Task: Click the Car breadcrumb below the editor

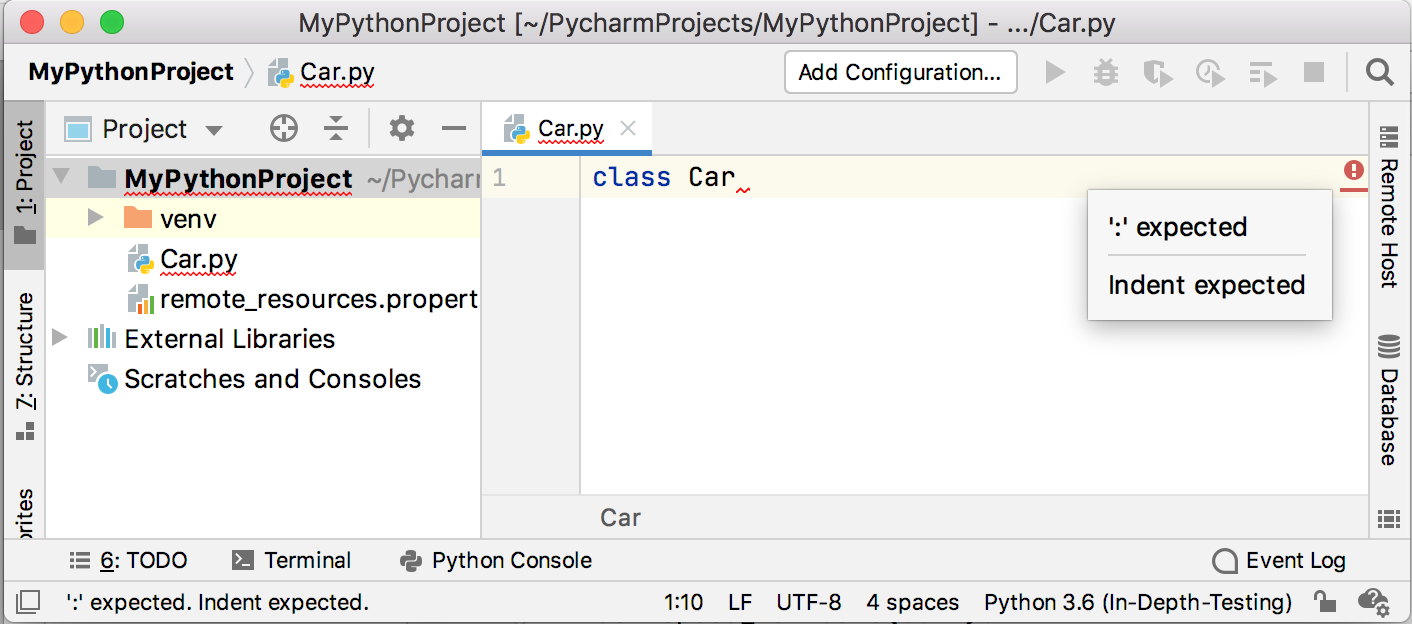Action: [x=620, y=518]
